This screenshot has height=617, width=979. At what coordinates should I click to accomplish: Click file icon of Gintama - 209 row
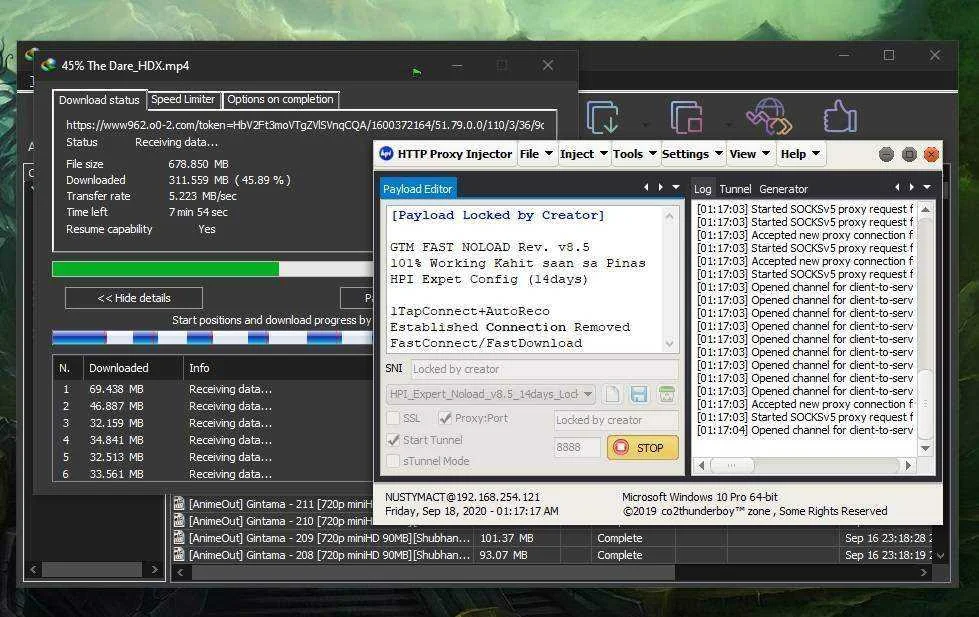coord(179,537)
